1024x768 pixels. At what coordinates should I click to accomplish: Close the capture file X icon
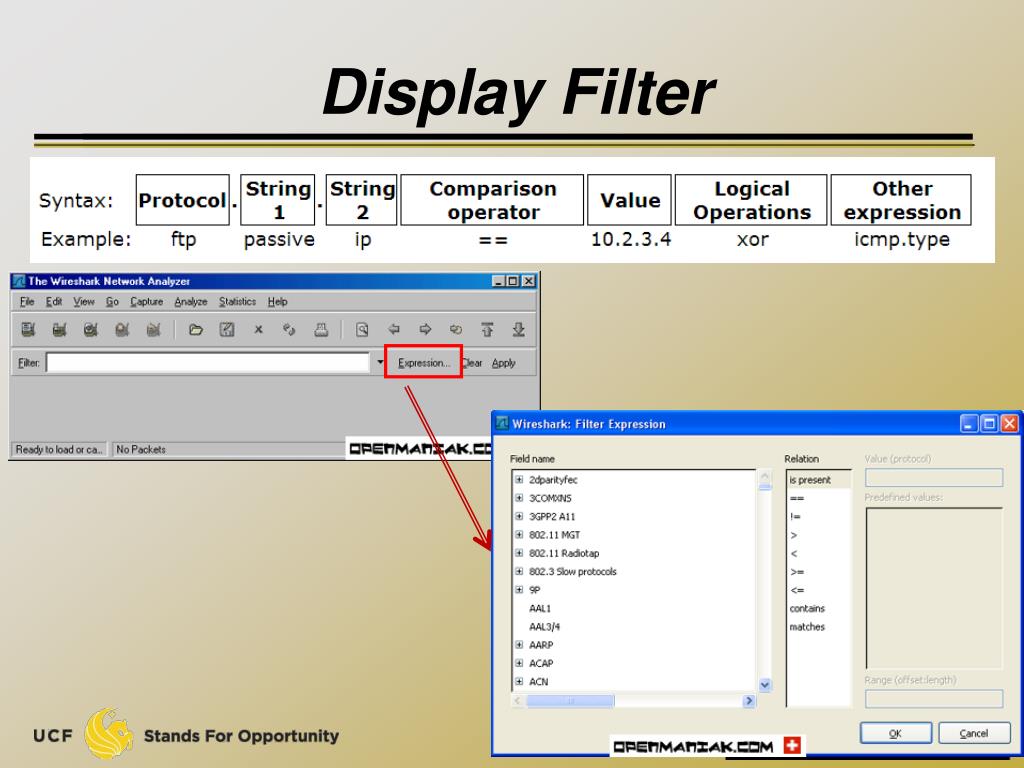point(259,330)
